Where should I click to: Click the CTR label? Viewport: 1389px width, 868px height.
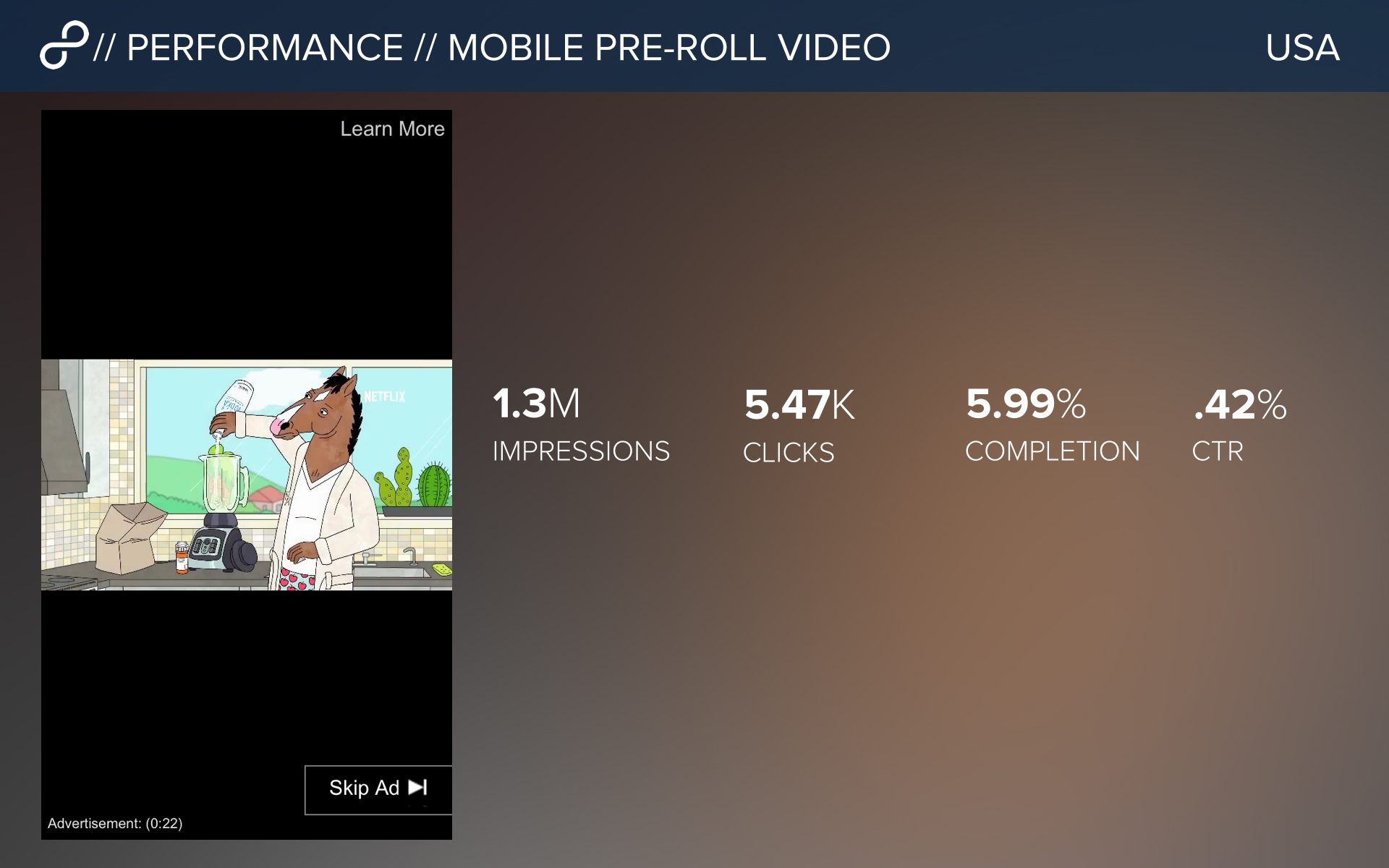pyautogui.click(x=1218, y=451)
